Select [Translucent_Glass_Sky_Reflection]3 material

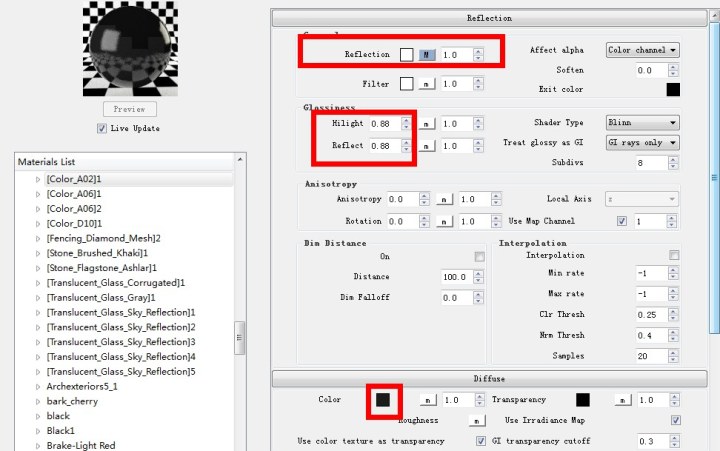point(121,342)
